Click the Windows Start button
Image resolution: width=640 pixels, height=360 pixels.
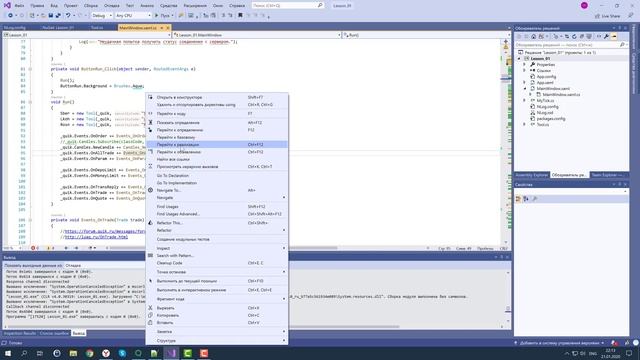coord(8,353)
